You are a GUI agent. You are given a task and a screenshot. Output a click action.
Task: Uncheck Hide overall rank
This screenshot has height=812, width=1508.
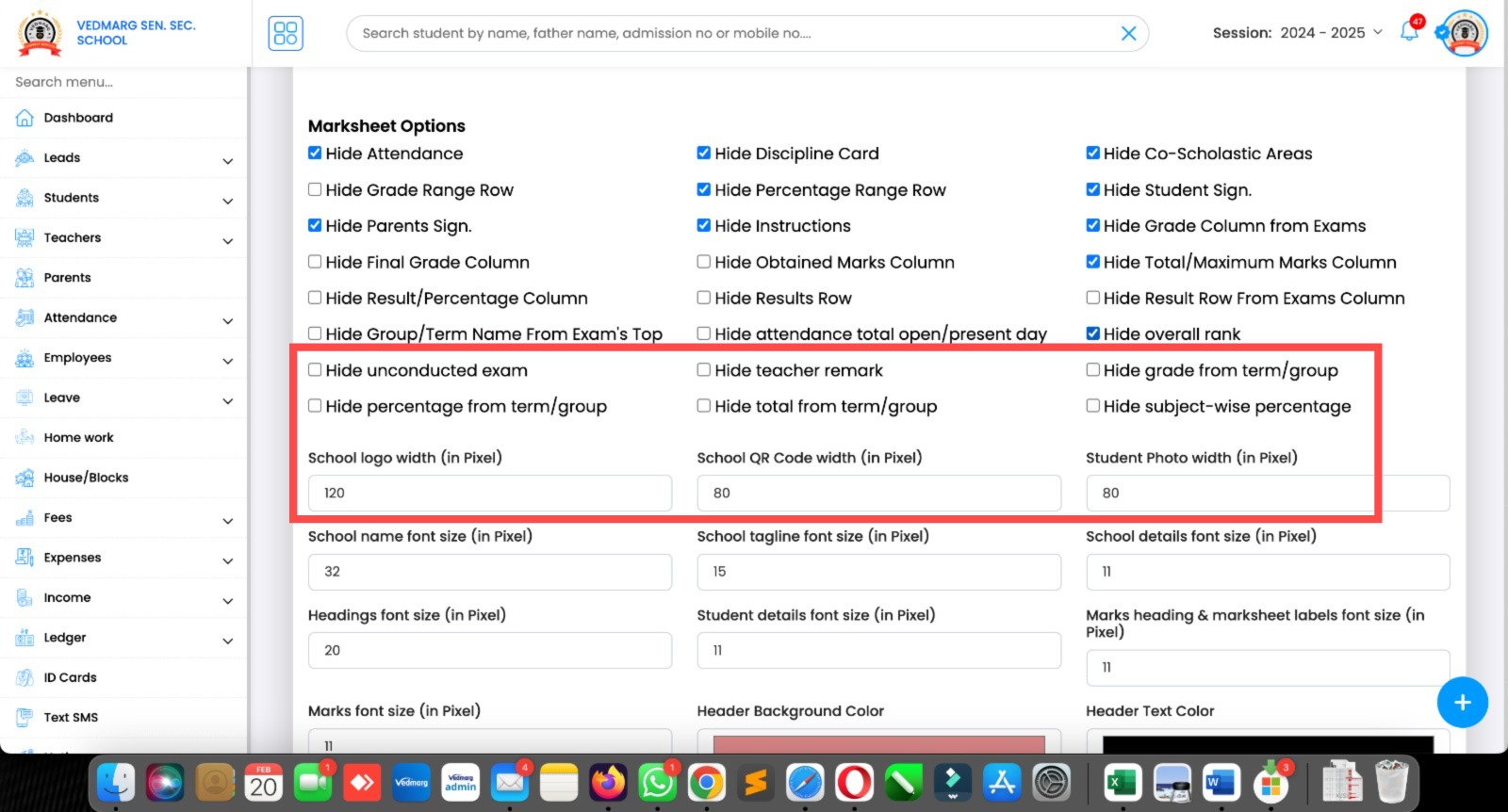(x=1093, y=333)
